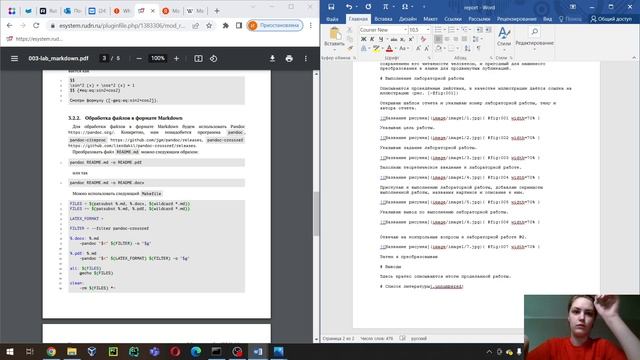Undo last action in Word
The image size is (640, 360).
coord(349,7)
